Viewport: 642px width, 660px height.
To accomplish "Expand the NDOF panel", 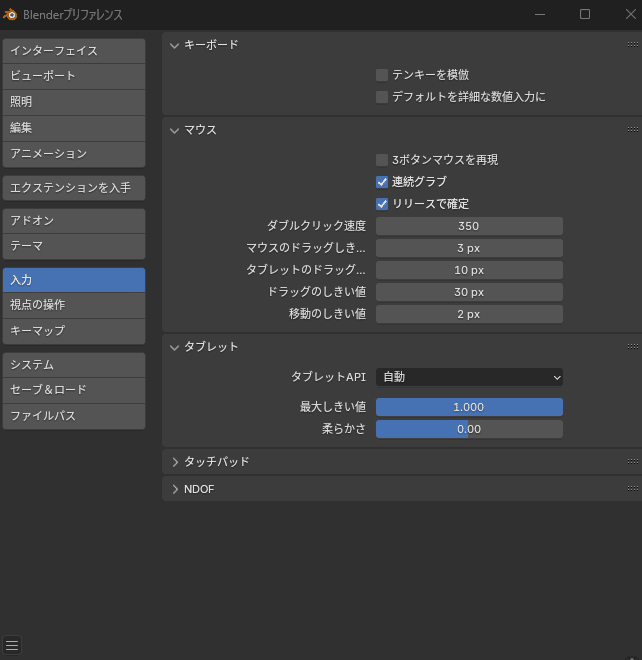I will pos(175,489).
